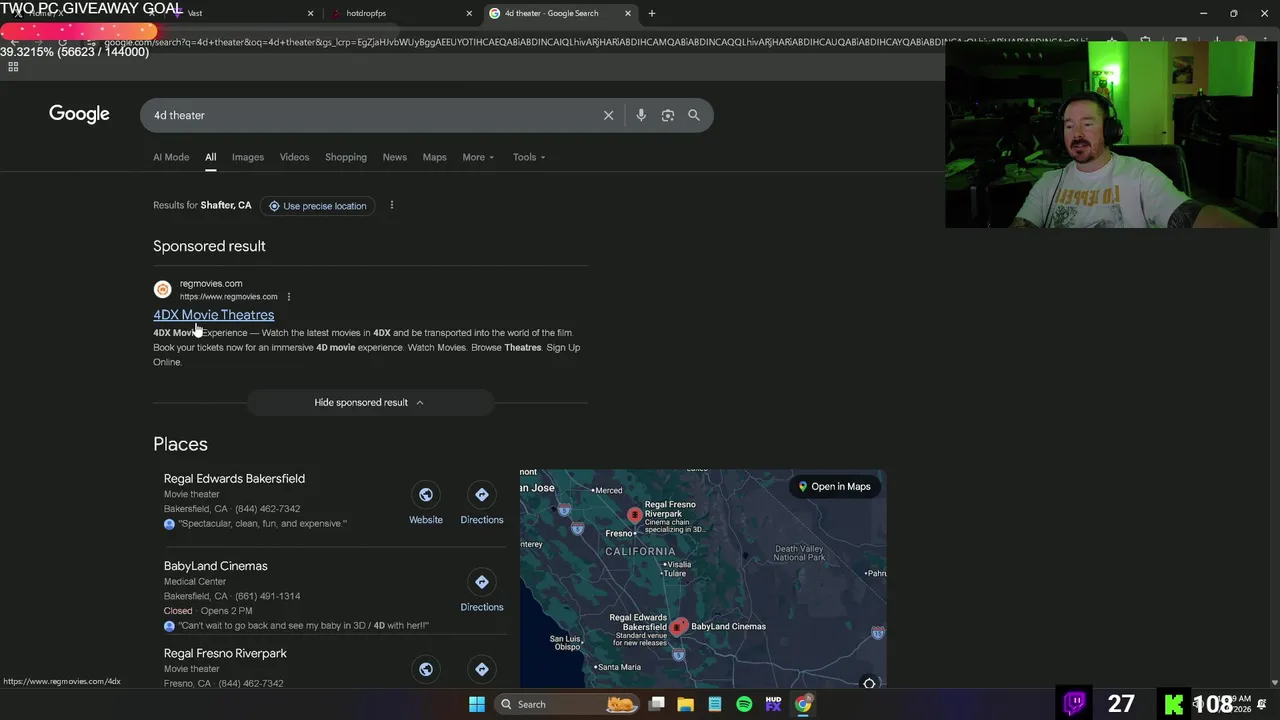Click Use precise location button

(x=318, y=206)
